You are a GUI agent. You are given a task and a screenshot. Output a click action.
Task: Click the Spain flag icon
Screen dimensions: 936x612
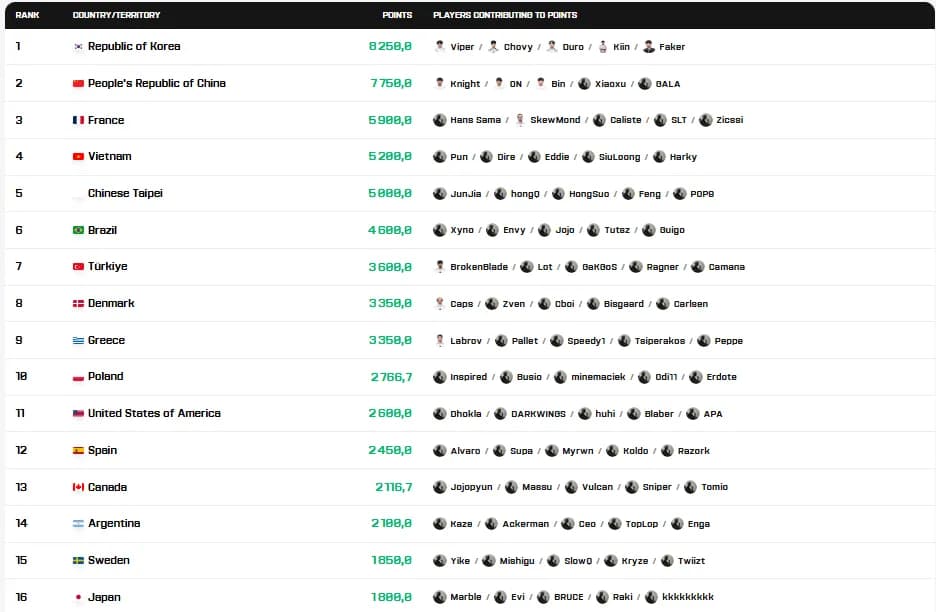pos(78,450)
